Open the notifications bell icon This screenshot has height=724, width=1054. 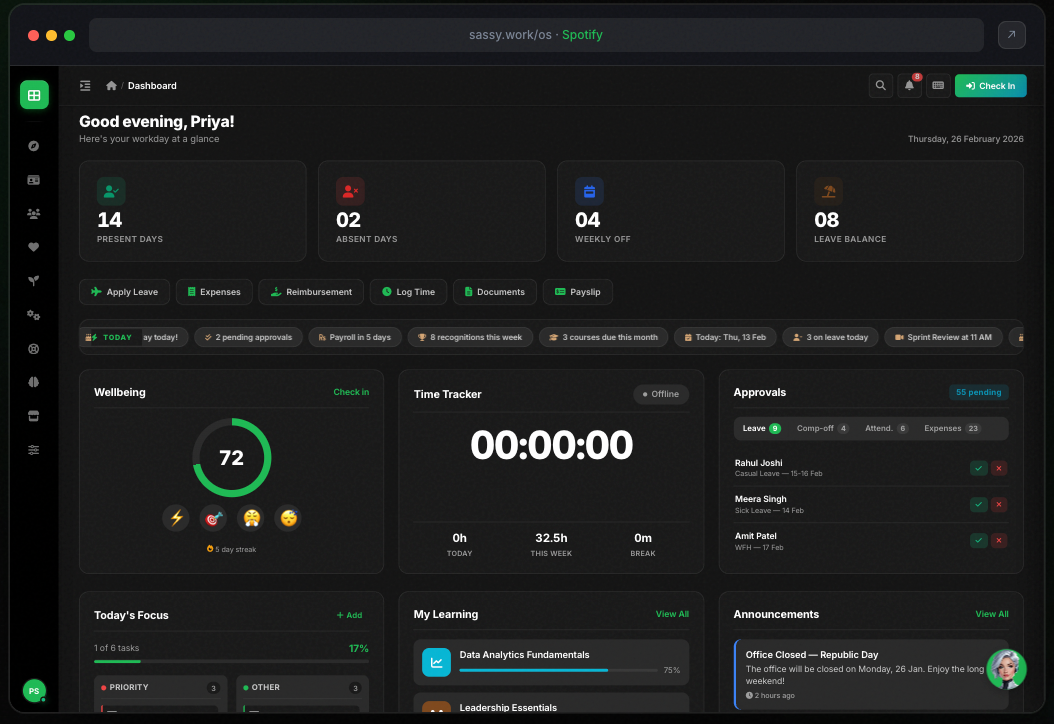909,85
